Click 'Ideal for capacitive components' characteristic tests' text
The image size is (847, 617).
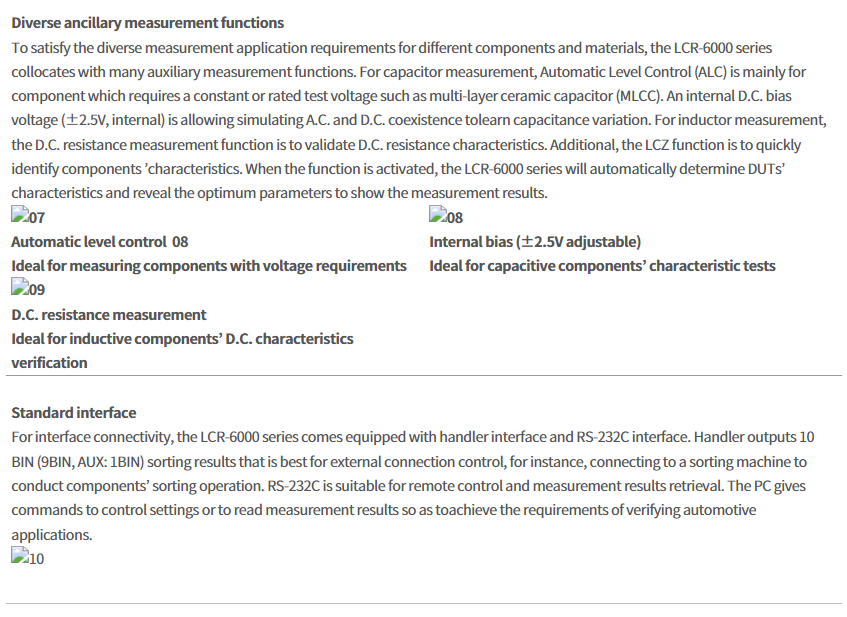(602, 266)
